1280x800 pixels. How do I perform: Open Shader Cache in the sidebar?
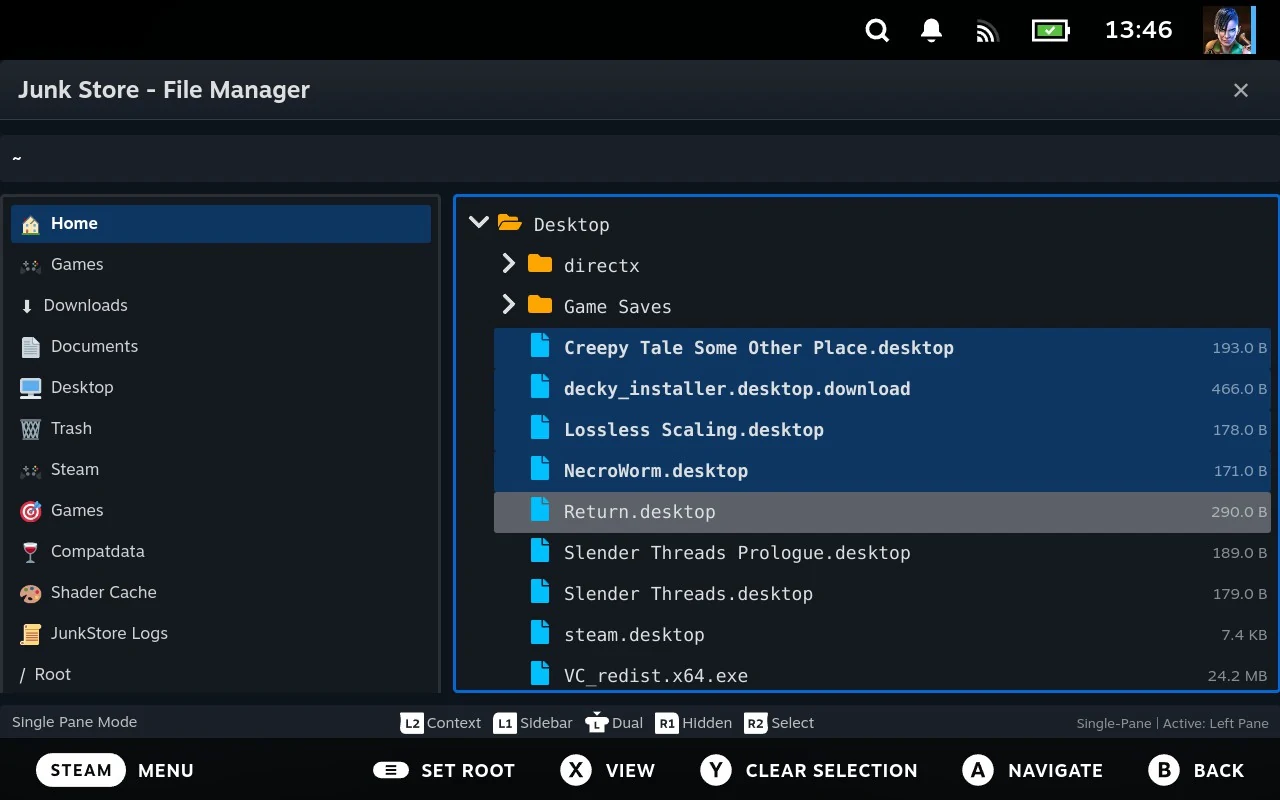click(221, 592)
